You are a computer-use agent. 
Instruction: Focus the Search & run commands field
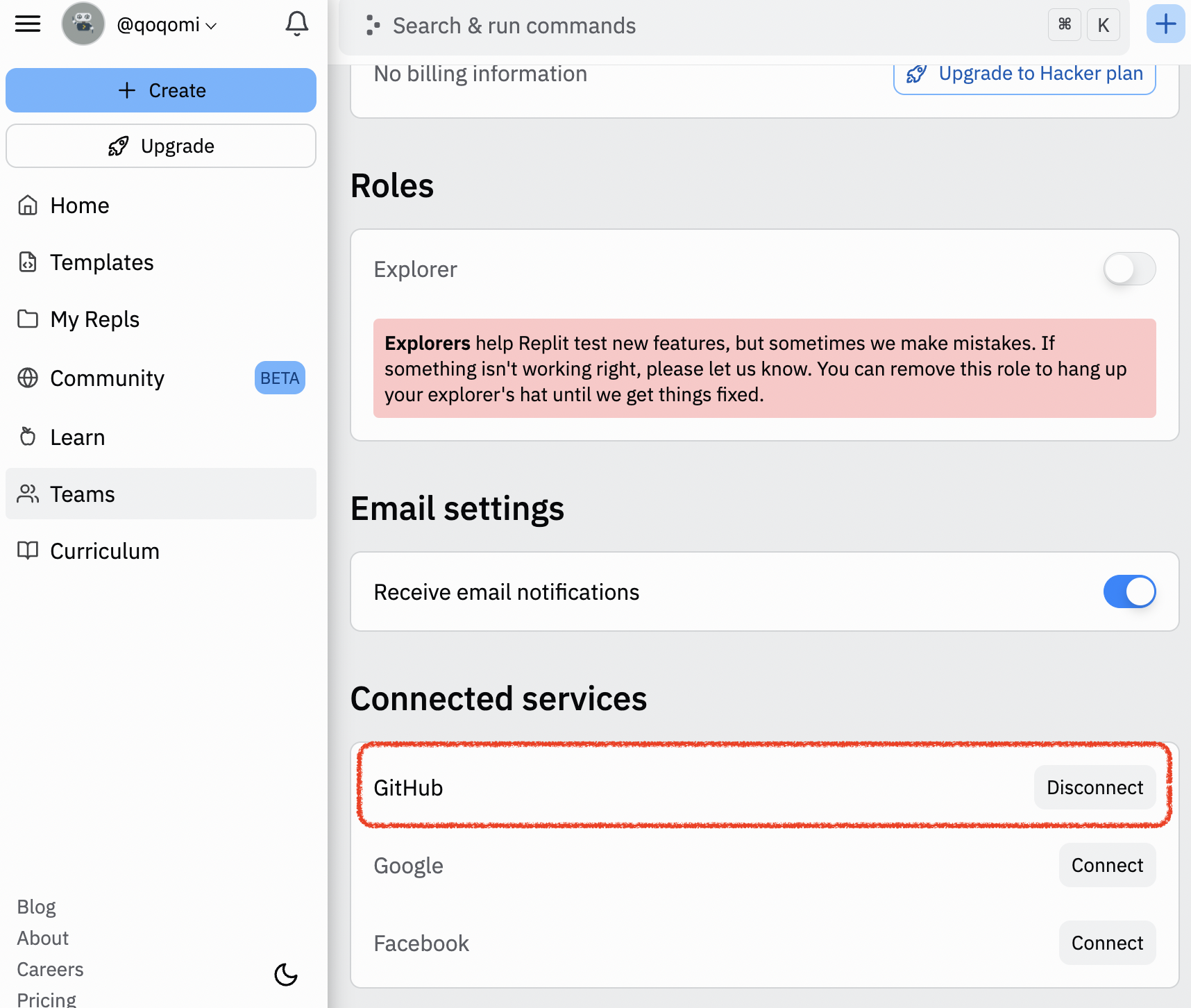[x=734, y=26]
